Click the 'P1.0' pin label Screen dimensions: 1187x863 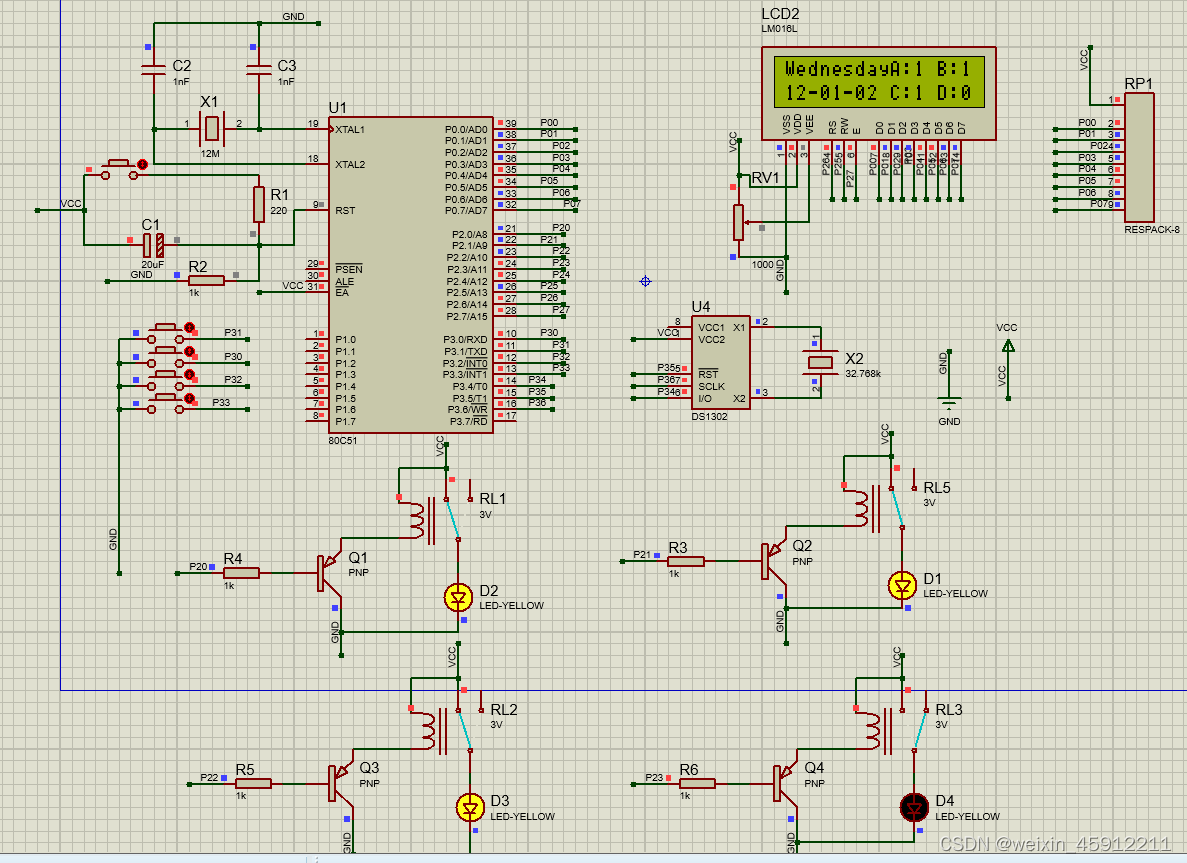pos(345,340)
